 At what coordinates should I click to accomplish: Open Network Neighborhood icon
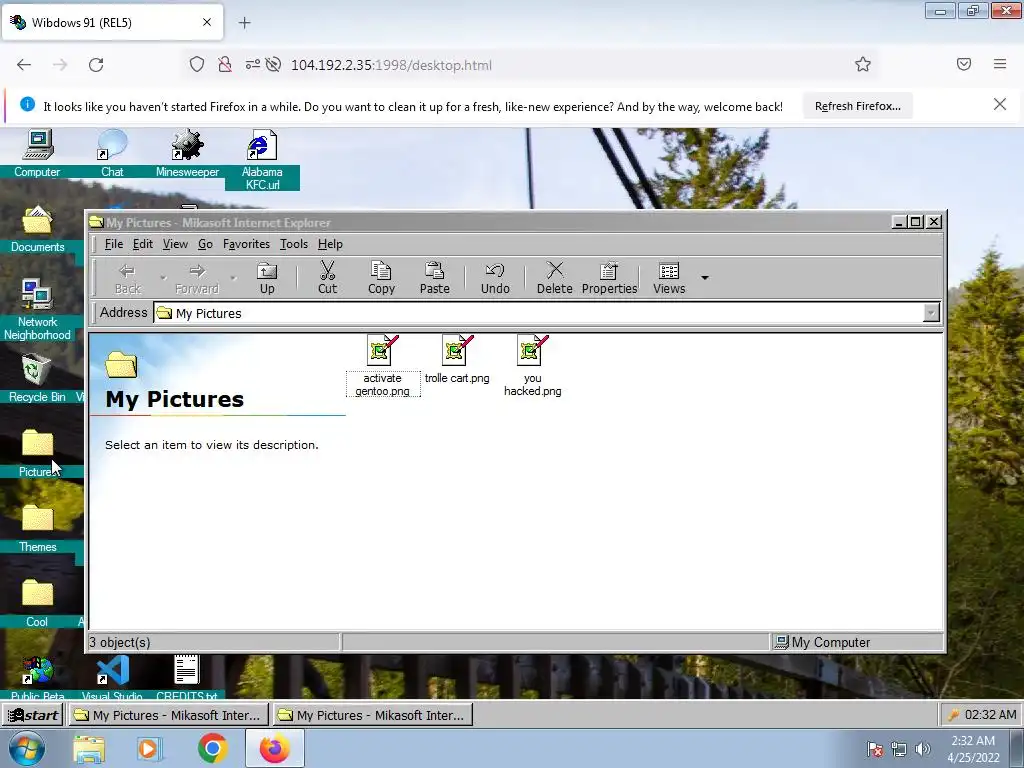(37, 310)
